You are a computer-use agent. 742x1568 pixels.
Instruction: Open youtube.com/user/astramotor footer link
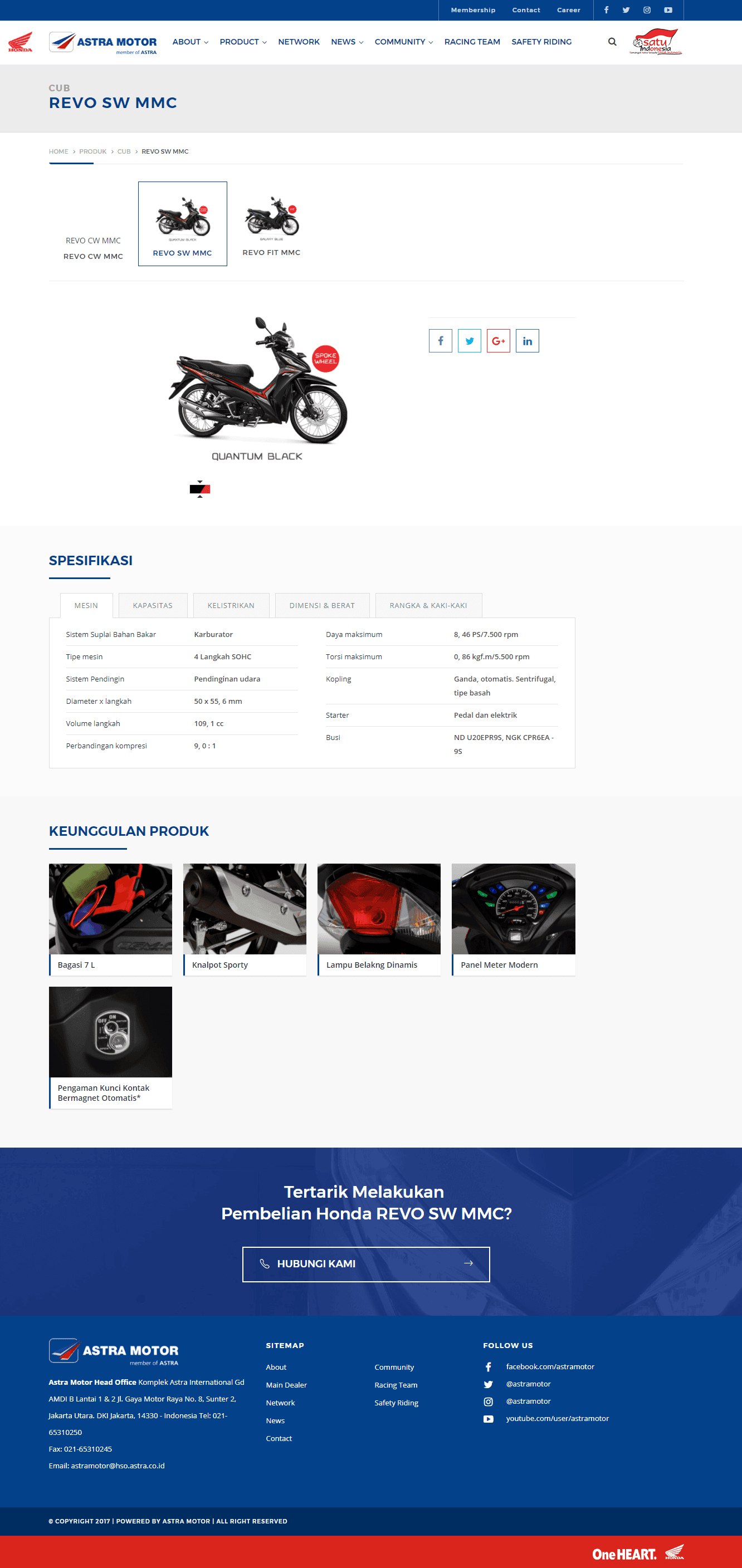click(x=558, y=1418)
